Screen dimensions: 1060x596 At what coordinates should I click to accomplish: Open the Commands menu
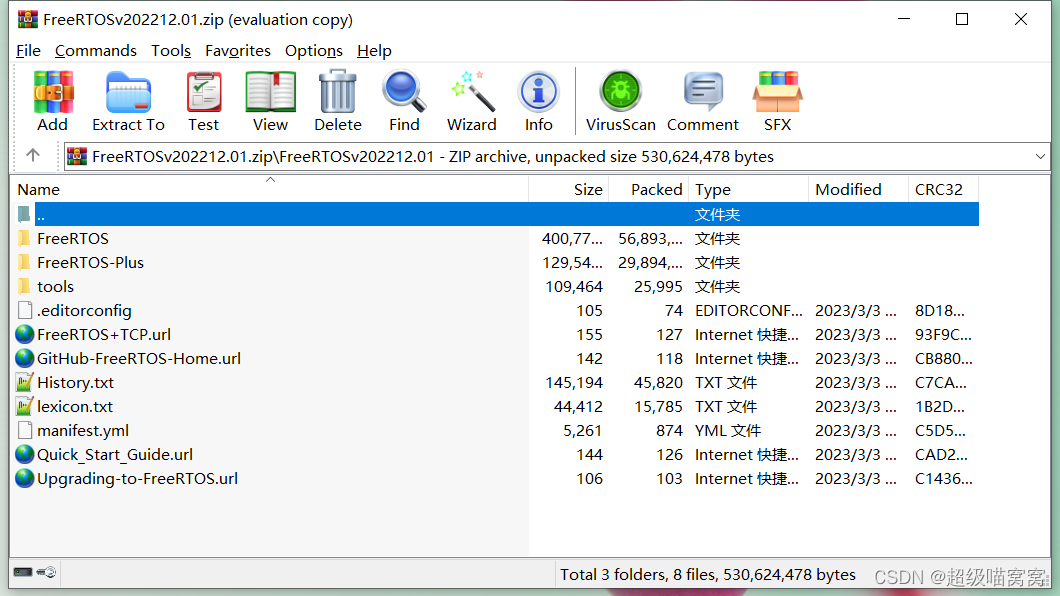(x=96, y=51)
